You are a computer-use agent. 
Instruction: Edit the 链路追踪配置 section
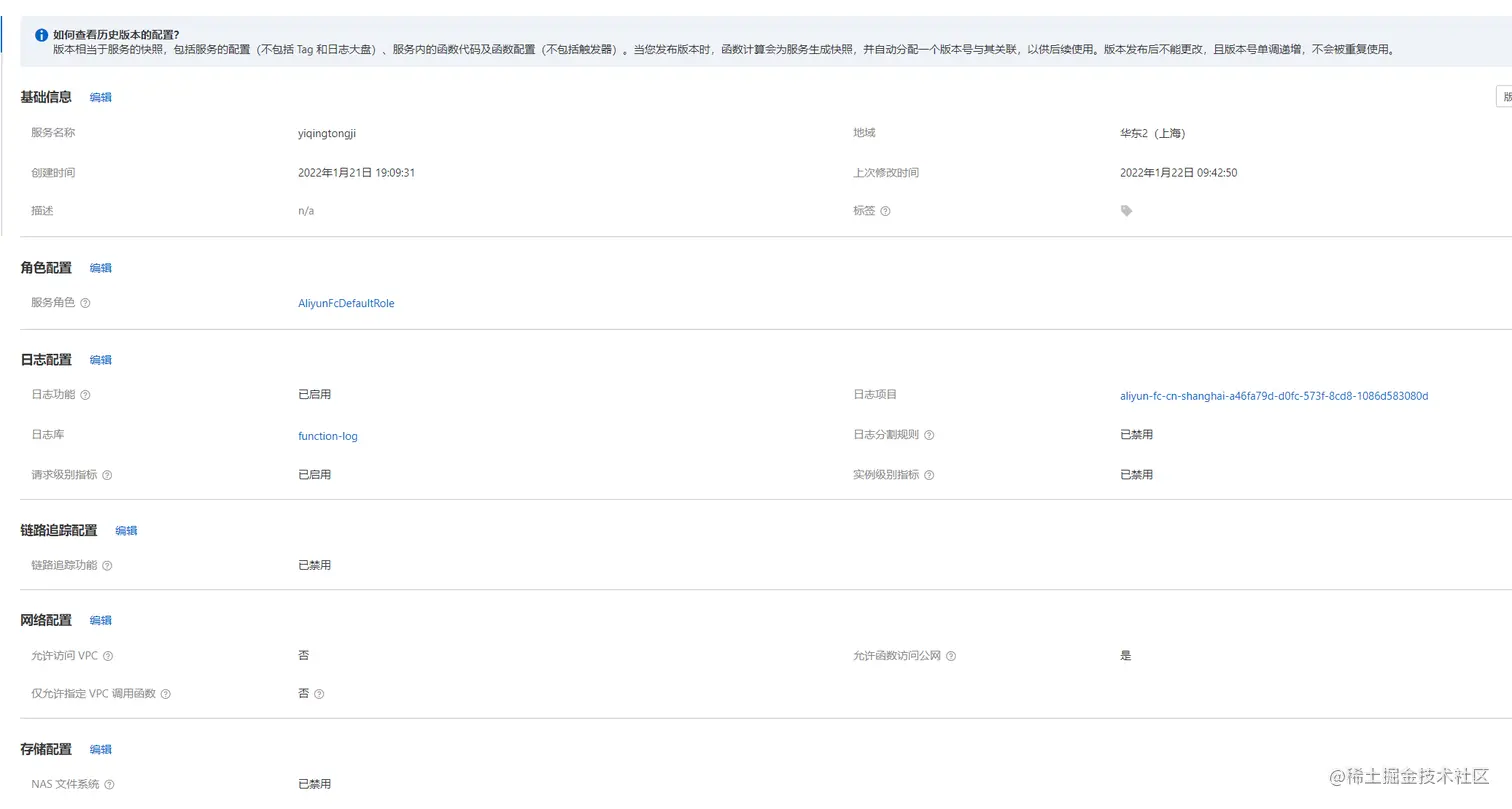pos(126,531)
